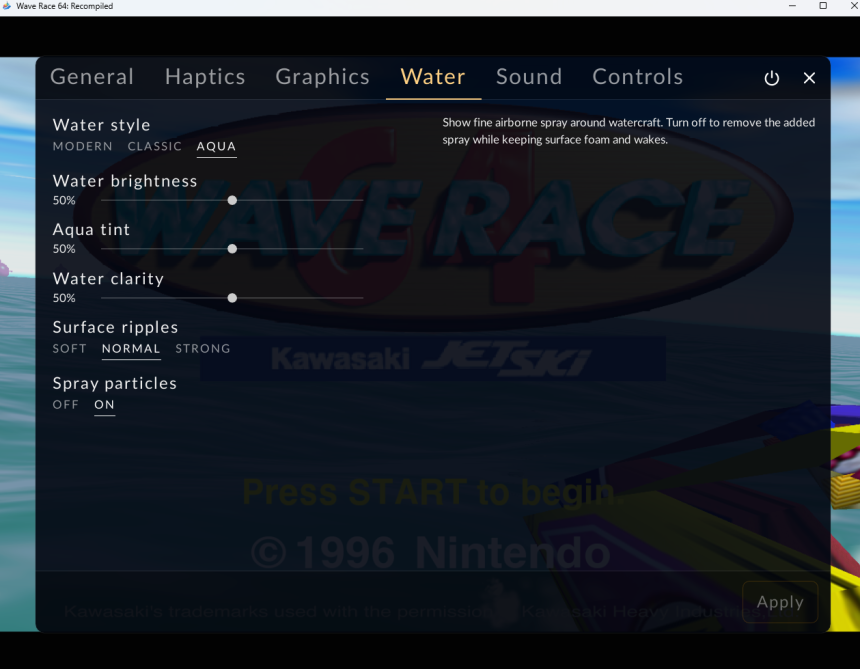860x669 pixels.
Task: Choose Classic water style
Action: pos(155,146)
